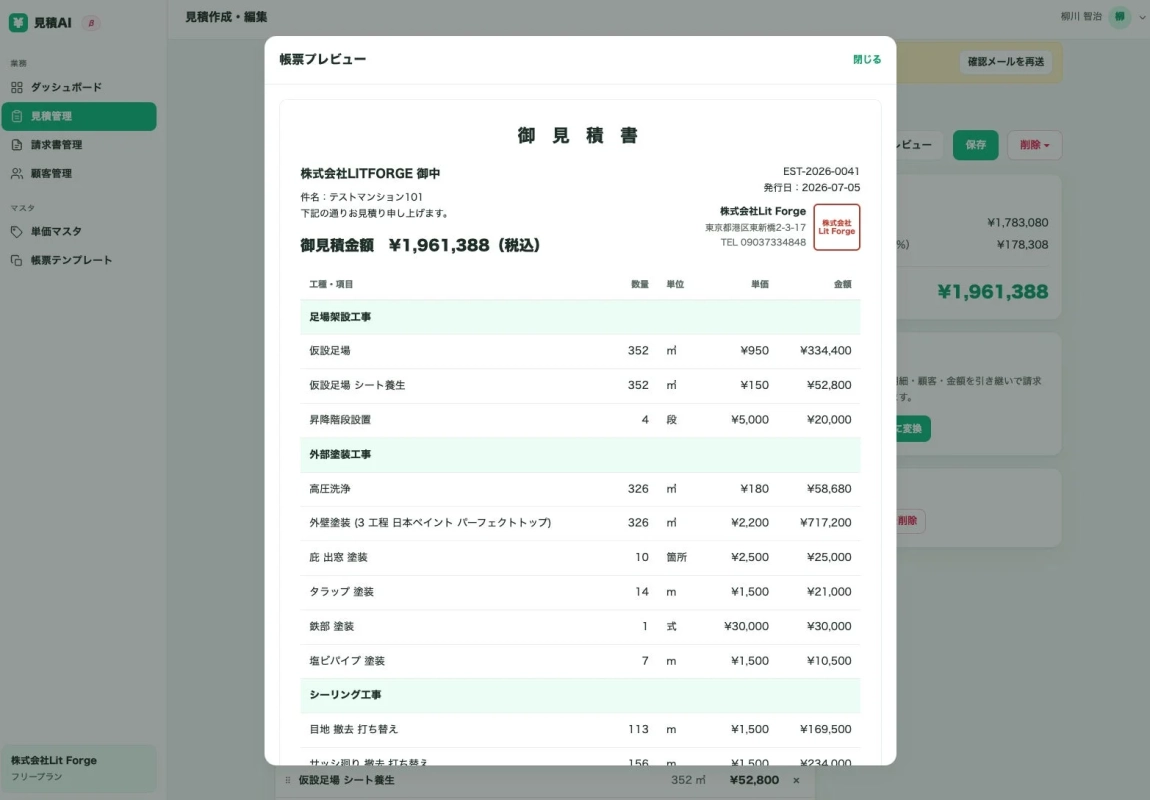
Task: Open the ダッシュボード grid icon
Action: click(x=17, y=87)
